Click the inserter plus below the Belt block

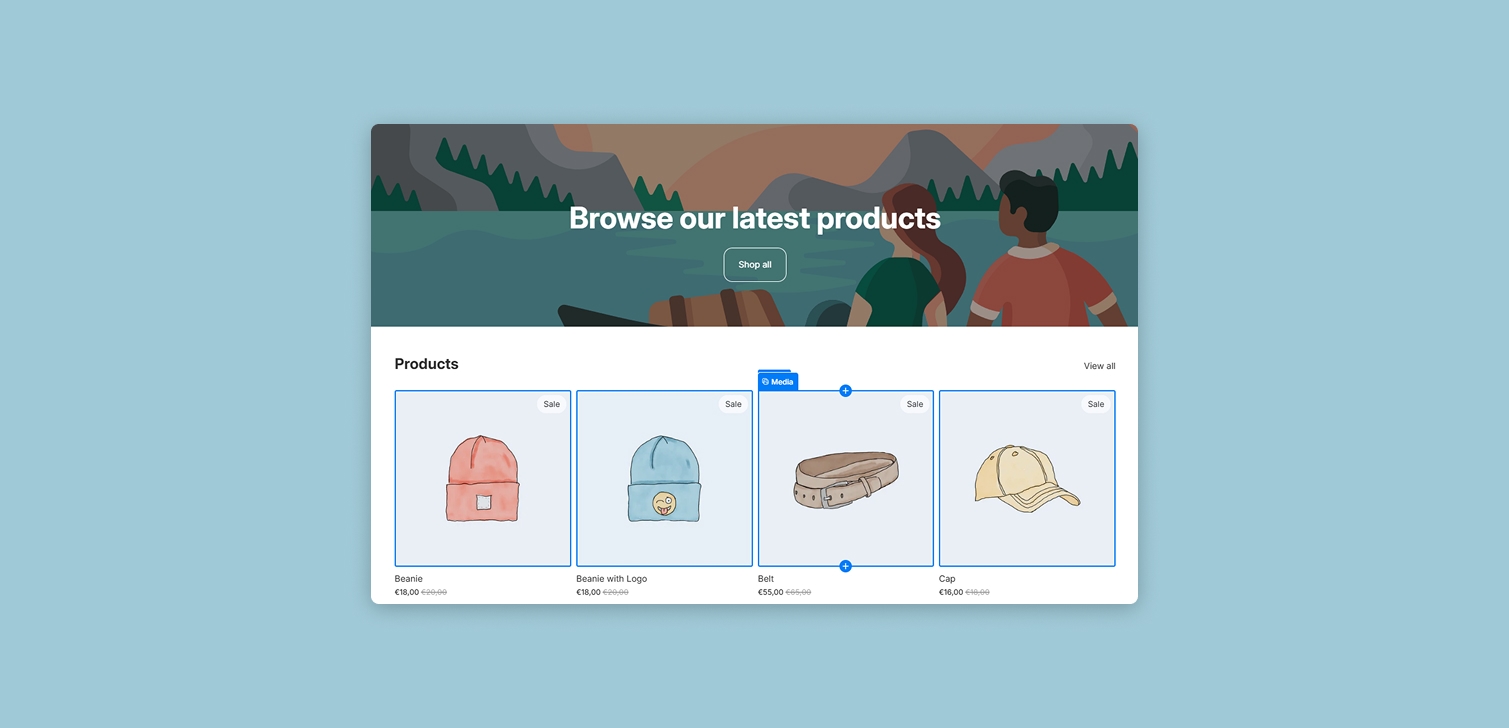(x=845, y=565)
